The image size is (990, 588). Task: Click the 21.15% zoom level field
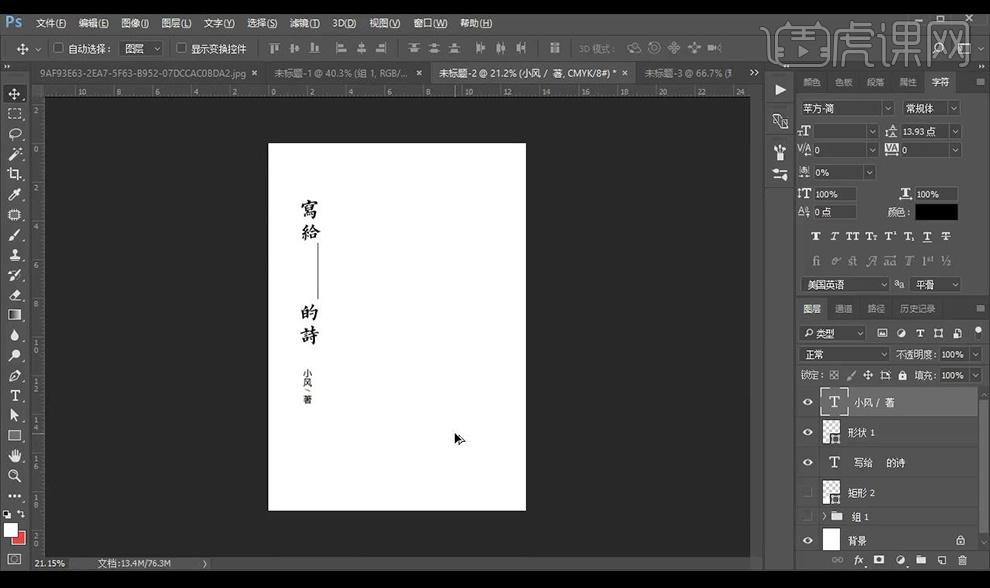pyautogui.click(x=49, y=563)
